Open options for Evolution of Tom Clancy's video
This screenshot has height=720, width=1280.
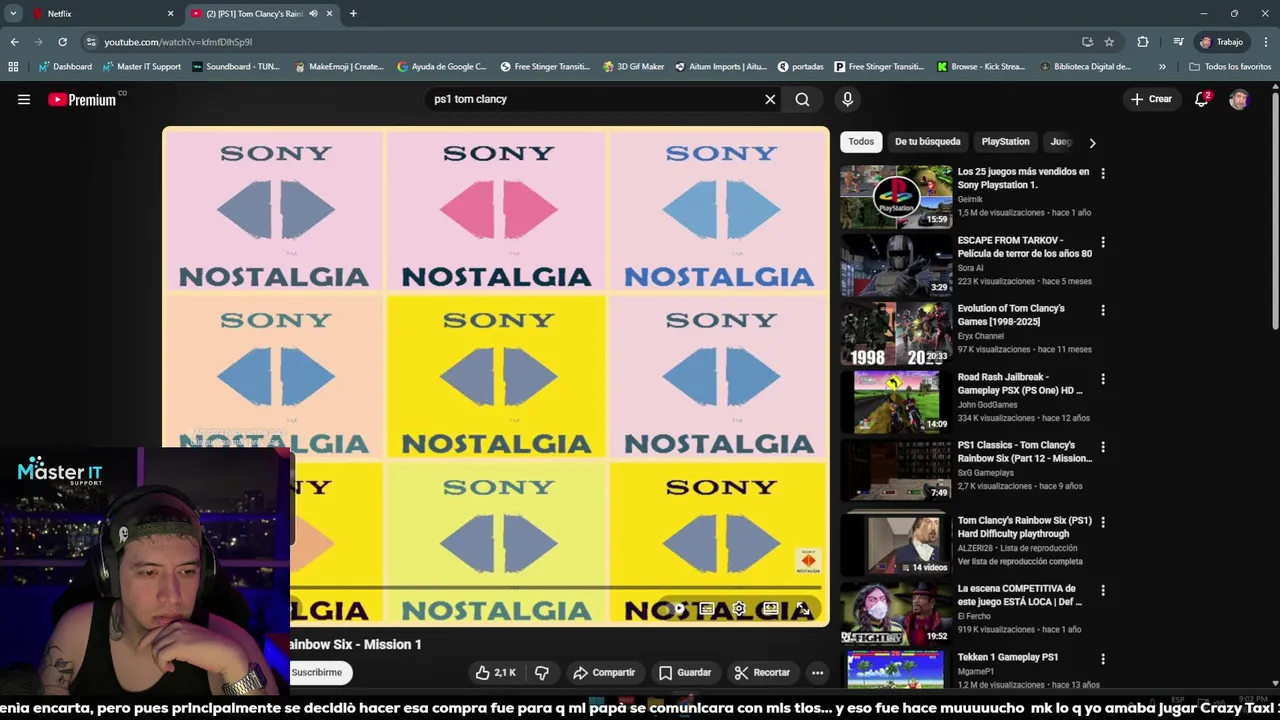click(1103, 311)
